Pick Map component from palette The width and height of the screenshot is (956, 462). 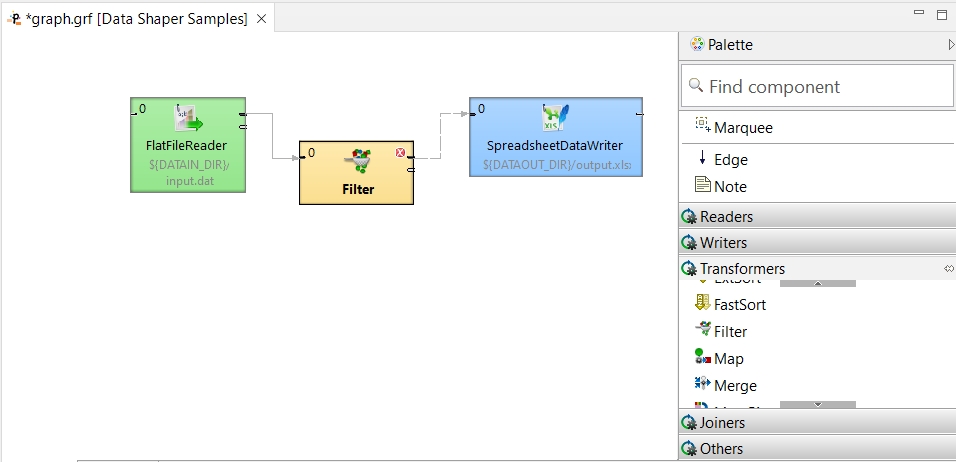719,358
